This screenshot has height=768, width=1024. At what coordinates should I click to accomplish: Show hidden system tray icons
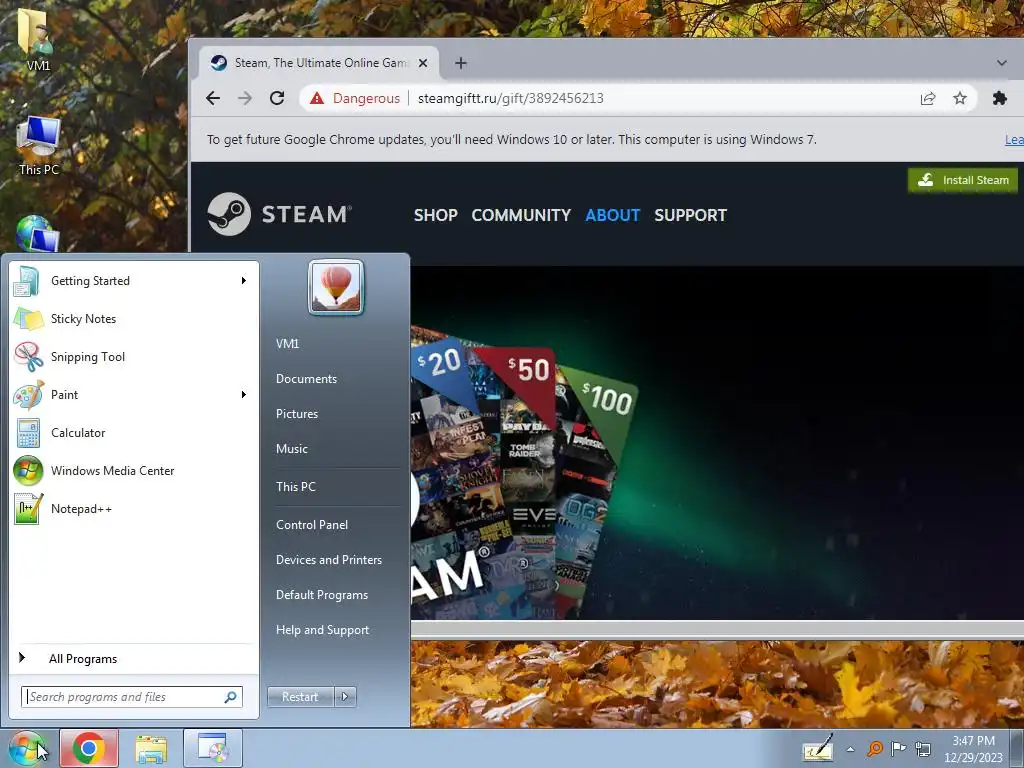tap(850, 749)
